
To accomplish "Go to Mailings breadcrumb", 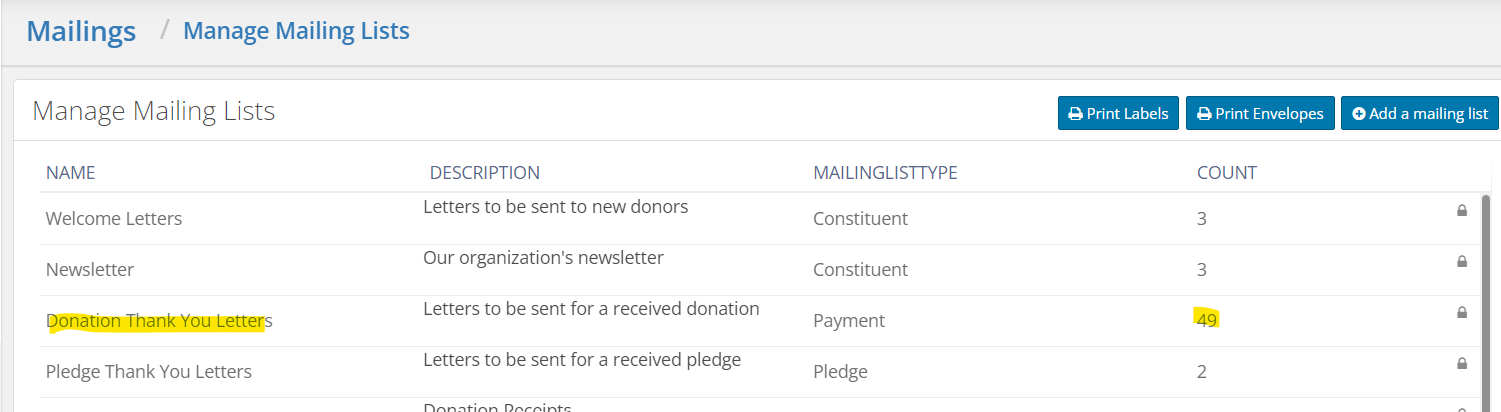I will click(x=81, y=31).
